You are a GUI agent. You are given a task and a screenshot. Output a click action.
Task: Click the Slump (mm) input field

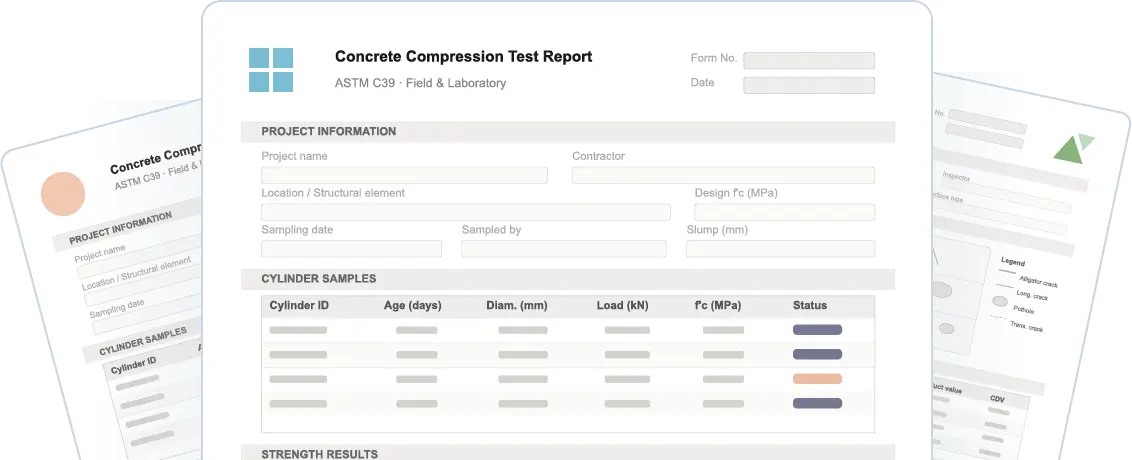780,249
